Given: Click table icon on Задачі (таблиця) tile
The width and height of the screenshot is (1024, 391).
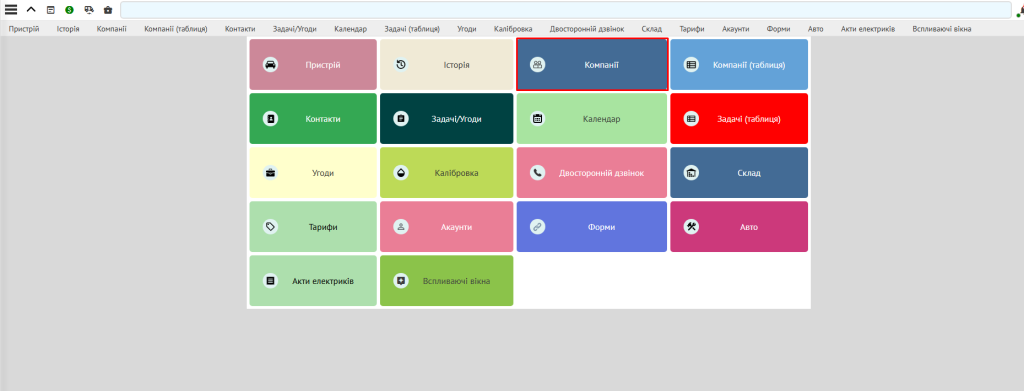Looking at the screenshot, I should point(691,119).
